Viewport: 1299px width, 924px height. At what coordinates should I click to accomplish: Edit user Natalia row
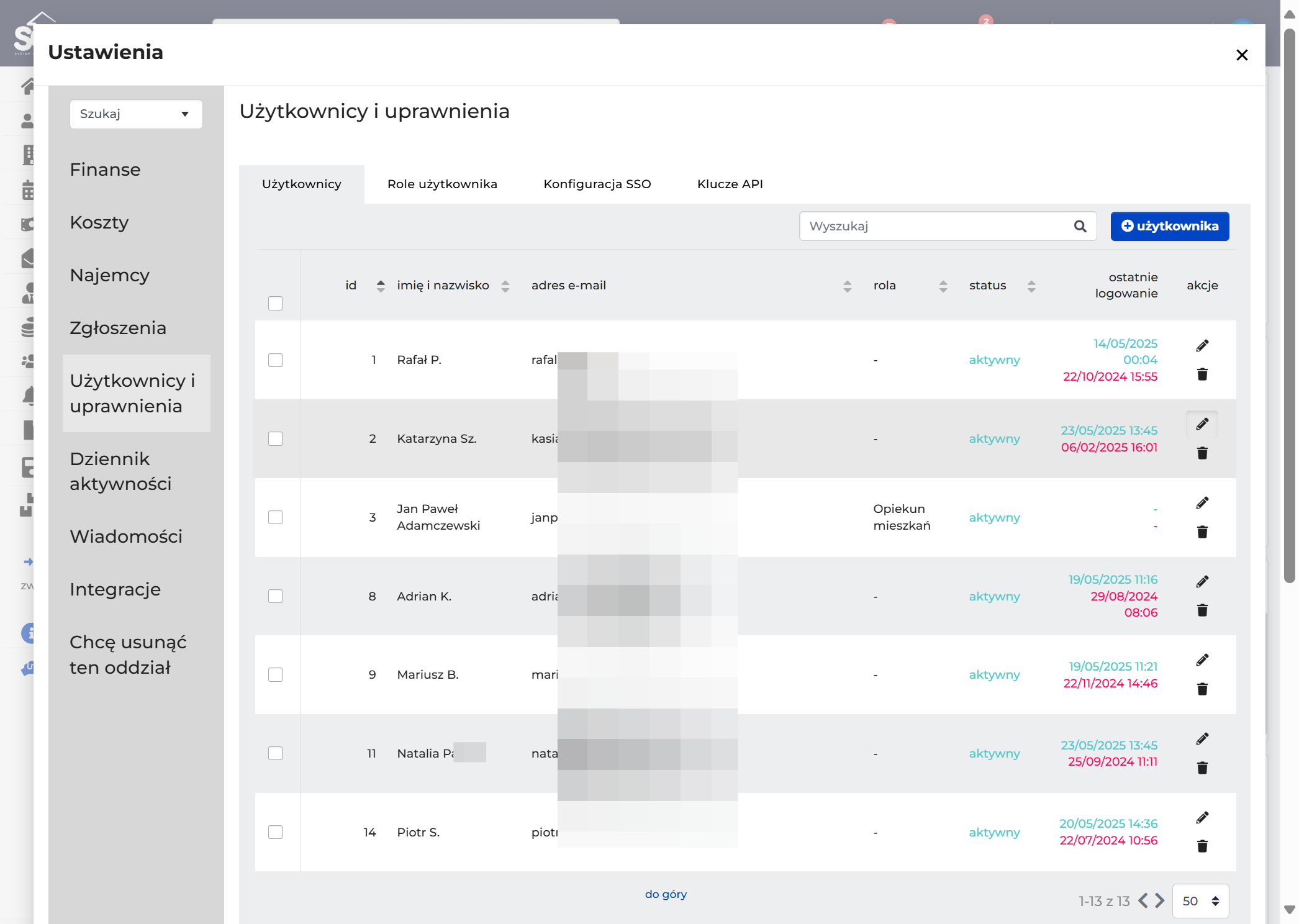tap(1202, 739)
